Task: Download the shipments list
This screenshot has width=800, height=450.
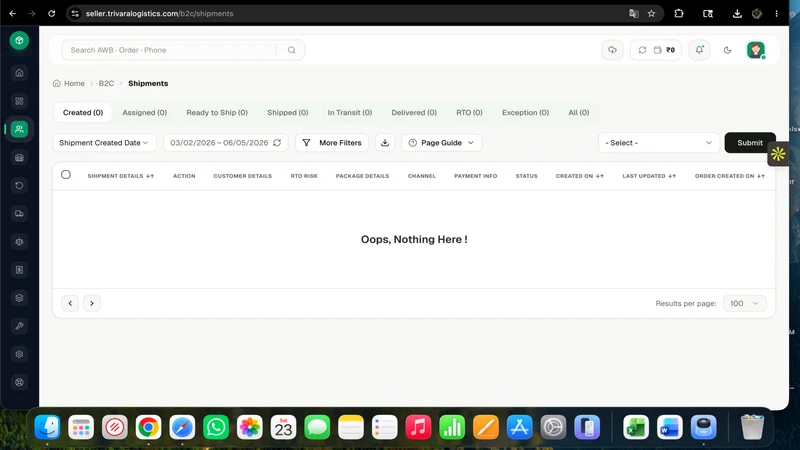Action: click(x=385, y=143)
